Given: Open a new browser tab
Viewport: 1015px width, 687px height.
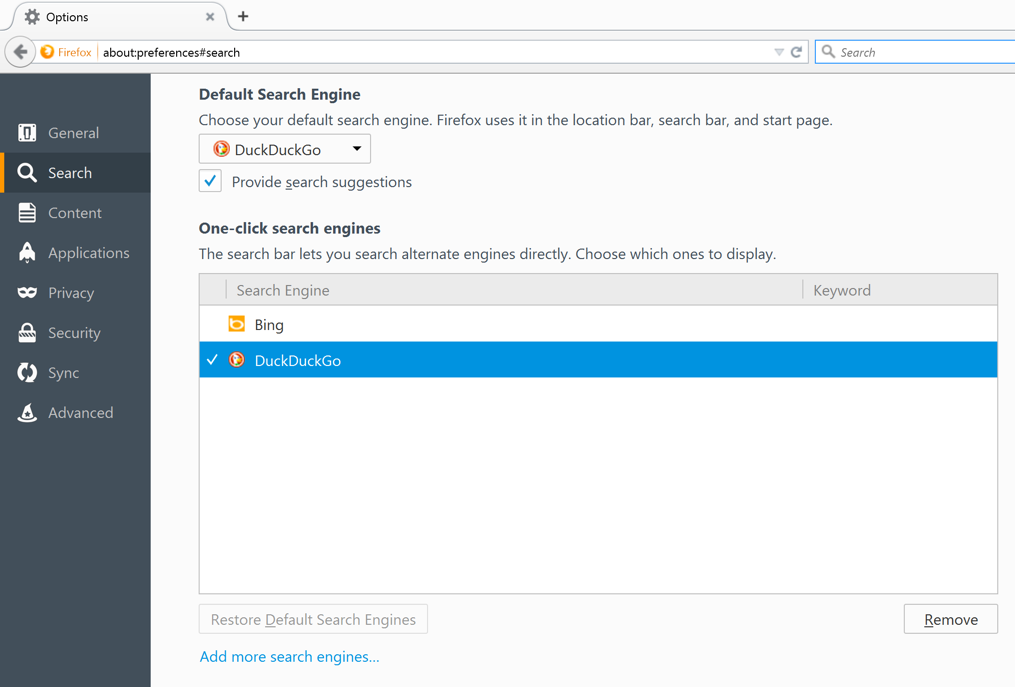Looking at the screenshot, I should pos(243,16).
